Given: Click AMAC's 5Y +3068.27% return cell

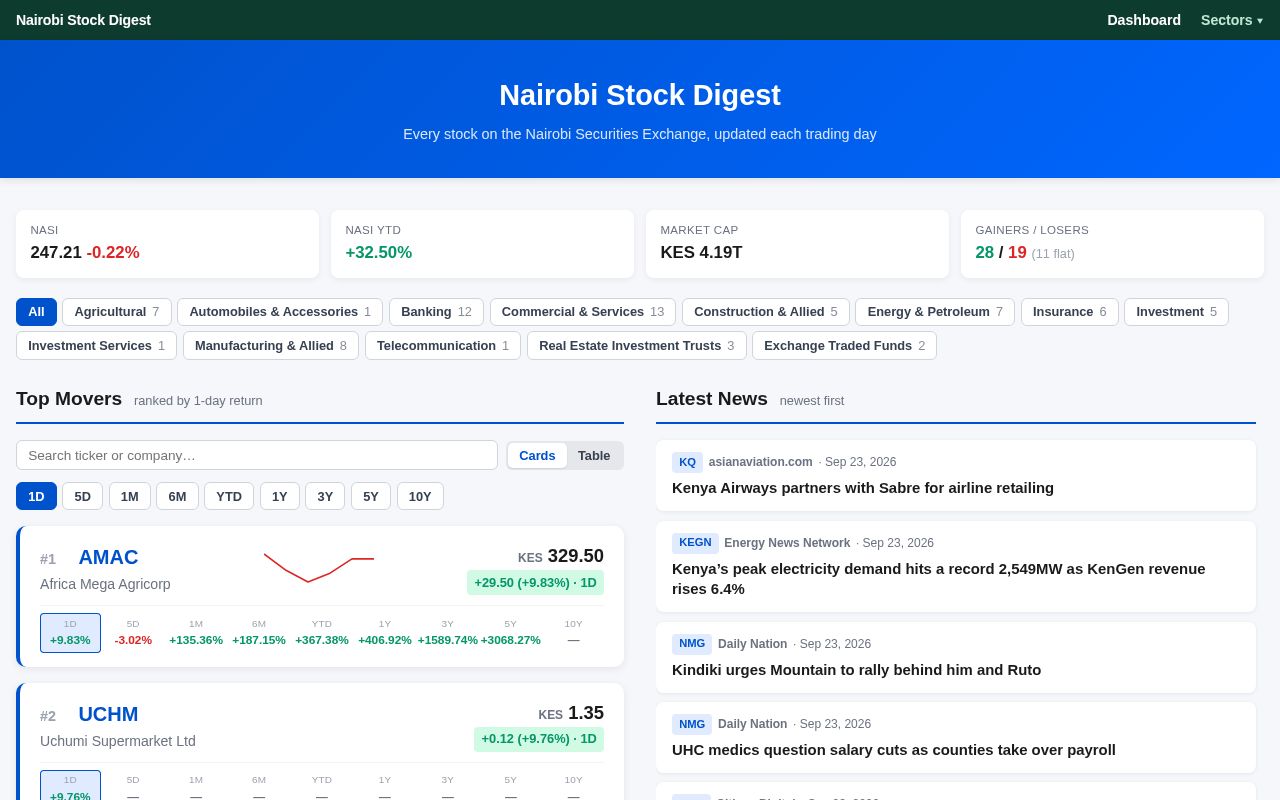Looking at the screenshot, I should click(511, 633).
